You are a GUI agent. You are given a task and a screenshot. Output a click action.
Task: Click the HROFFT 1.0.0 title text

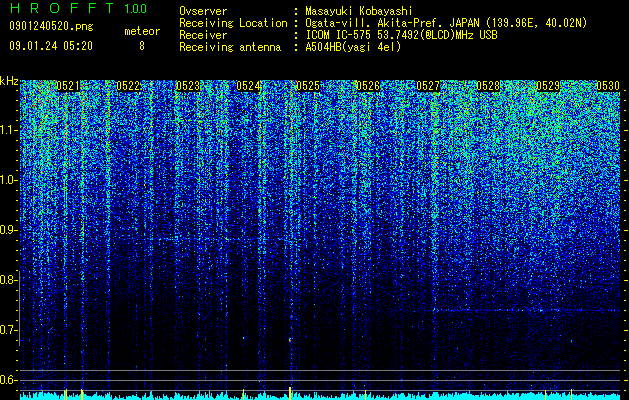point(78,8)
